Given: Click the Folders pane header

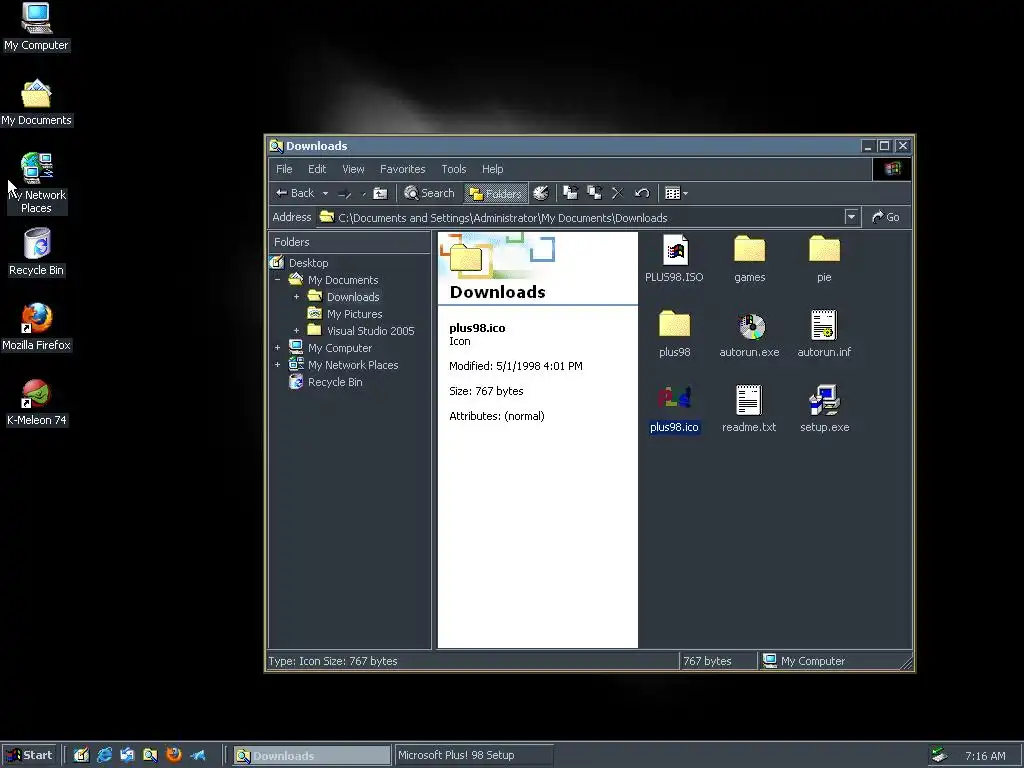Looking at the screenshot, I should click(x=349, y=242).
